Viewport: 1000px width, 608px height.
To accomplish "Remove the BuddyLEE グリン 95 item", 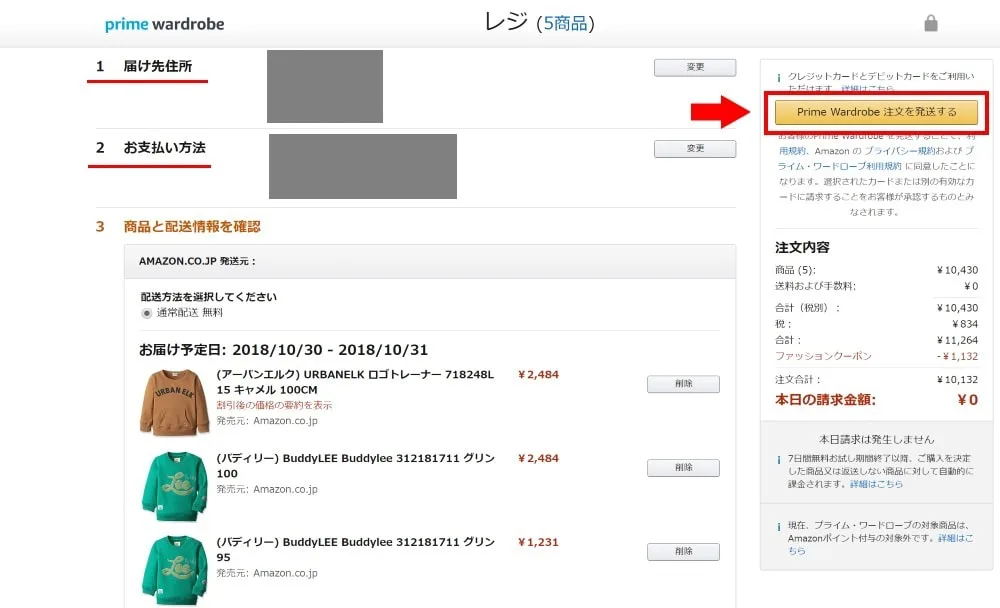I will pyautogui.click(x=683, y=552).
